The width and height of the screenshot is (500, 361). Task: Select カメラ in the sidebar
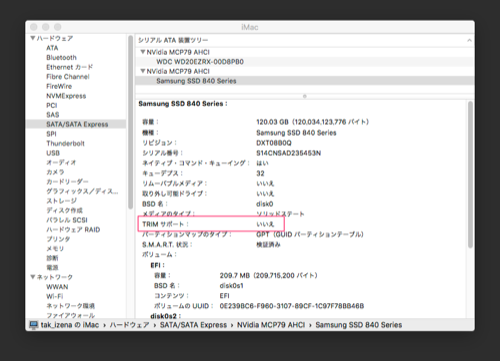tap(55, 172)
